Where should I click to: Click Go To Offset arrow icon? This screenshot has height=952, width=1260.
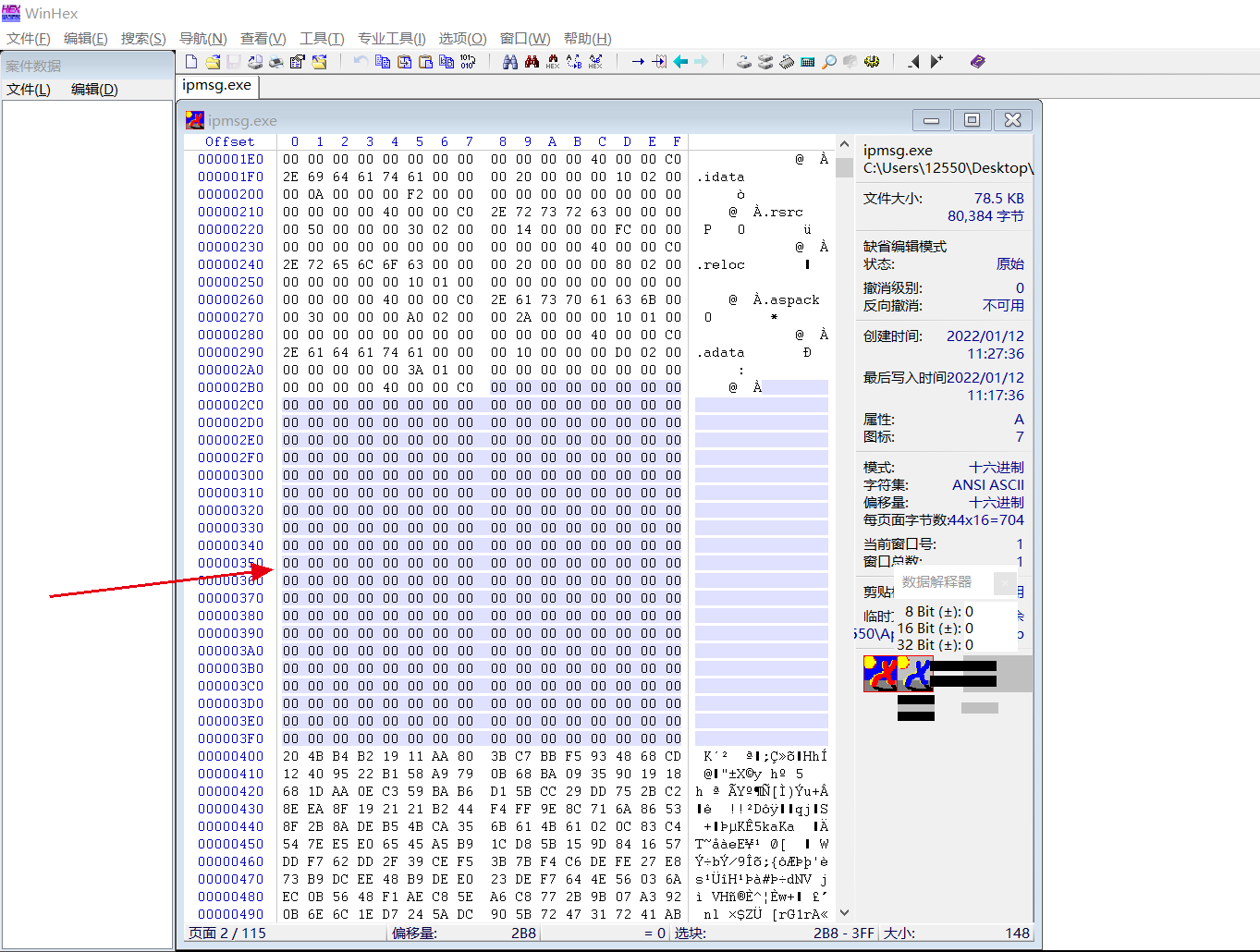638,62
